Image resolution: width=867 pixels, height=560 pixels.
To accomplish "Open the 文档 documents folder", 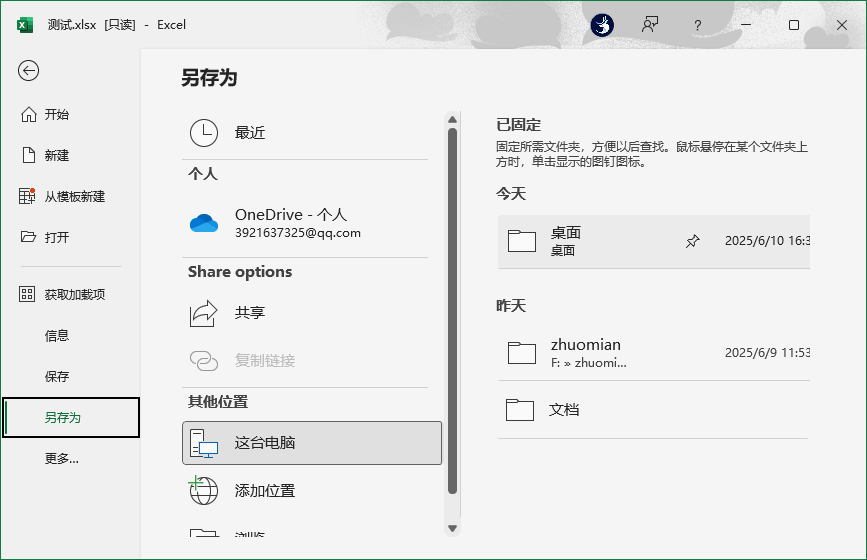I will tap(654, 410).
